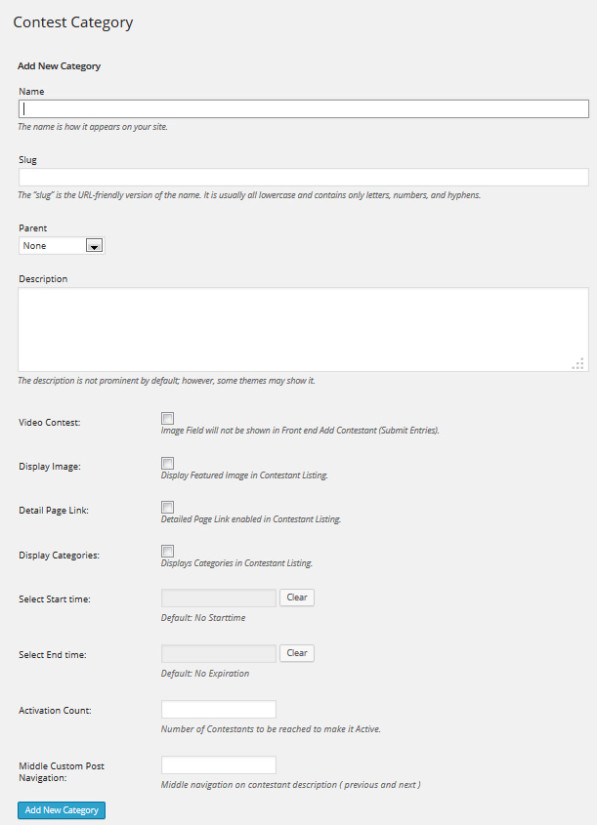This screenshot has height=825, width=597.
Task: Open the Parent dropdown arrow
Action: click(x=94, y=246)
